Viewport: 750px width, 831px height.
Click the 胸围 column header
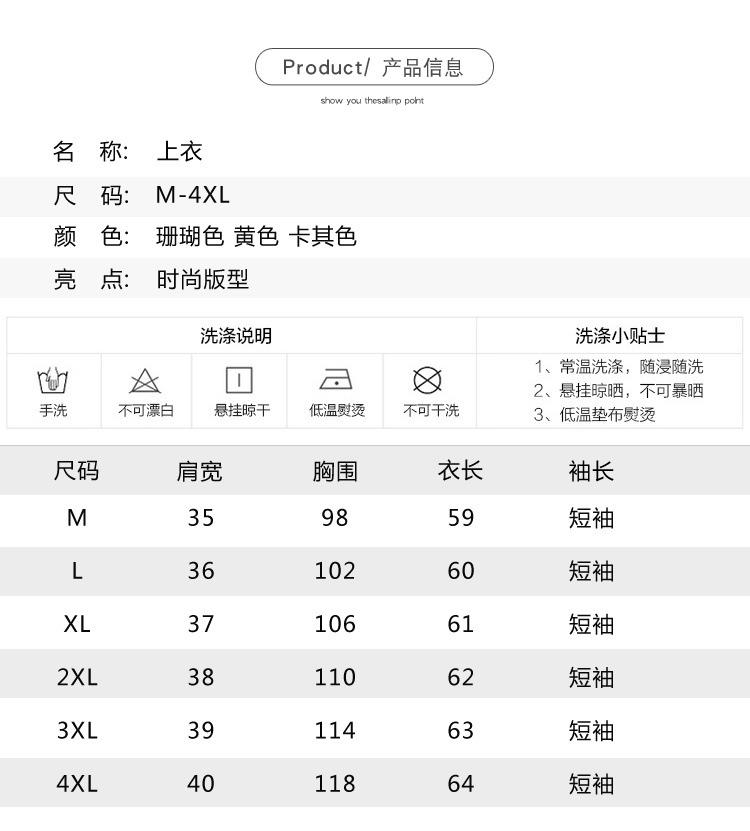click(334, 471)
